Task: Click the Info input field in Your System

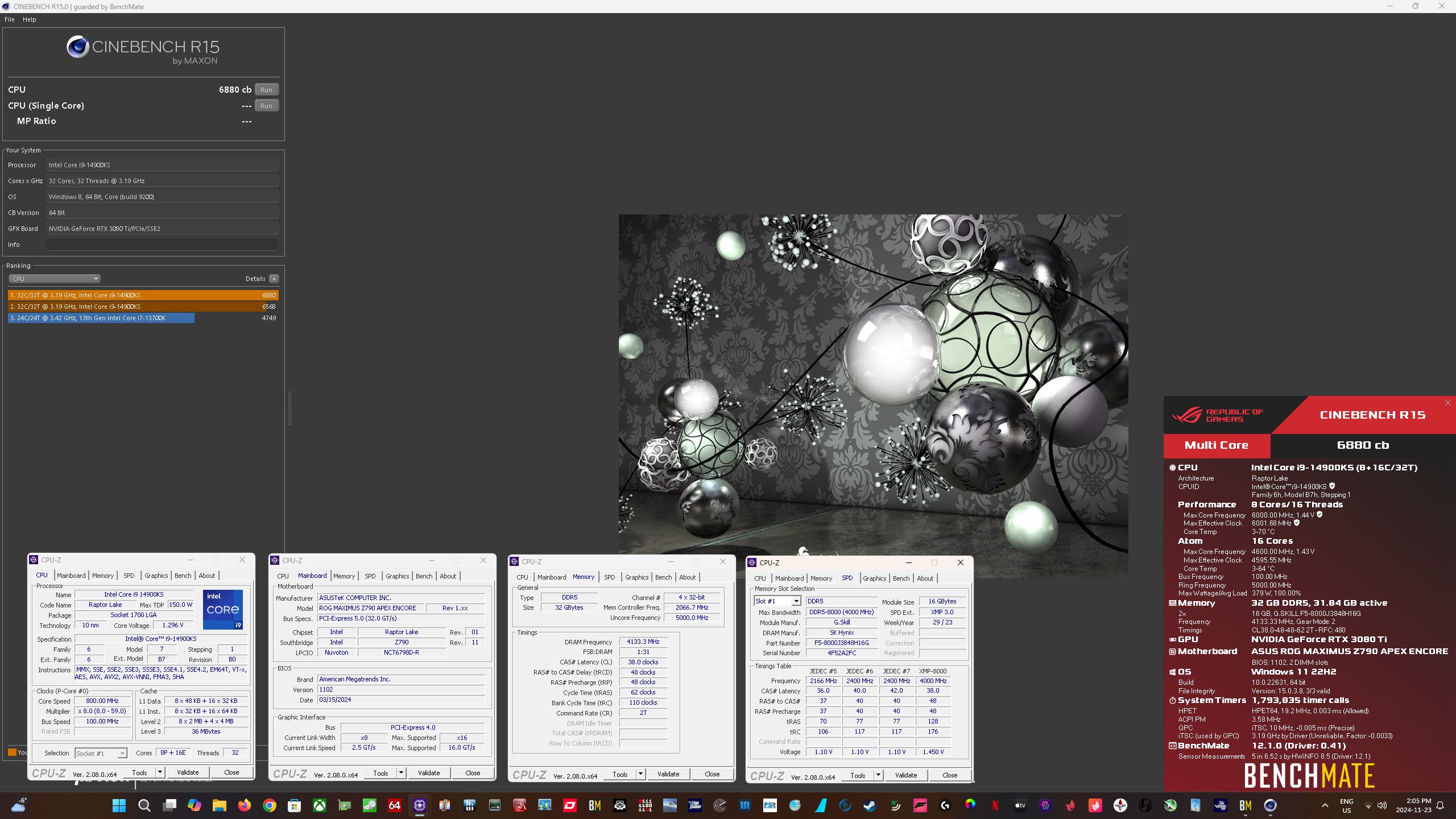Action: tap(163, 245)
